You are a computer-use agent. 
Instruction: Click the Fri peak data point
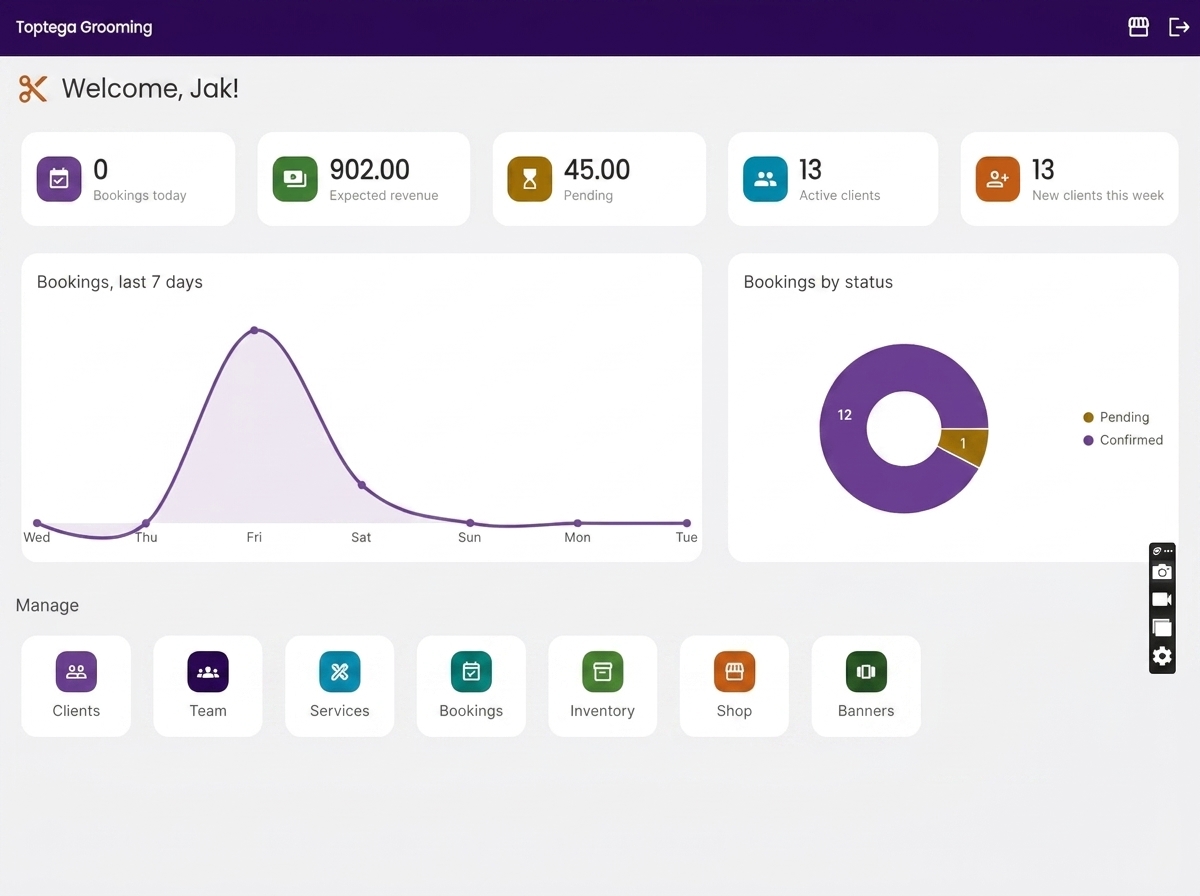254,330
